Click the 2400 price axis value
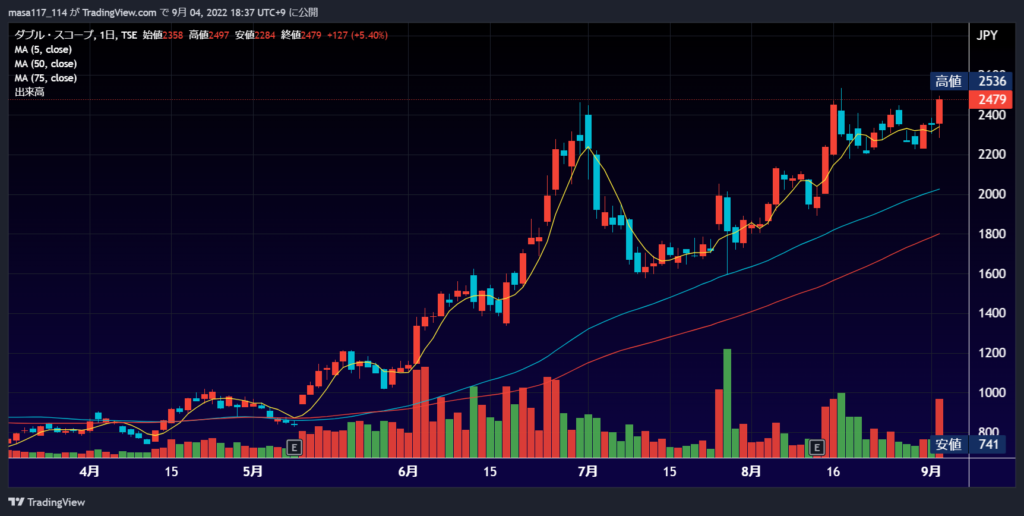The image size is (1024, 516). pos(991,115)
